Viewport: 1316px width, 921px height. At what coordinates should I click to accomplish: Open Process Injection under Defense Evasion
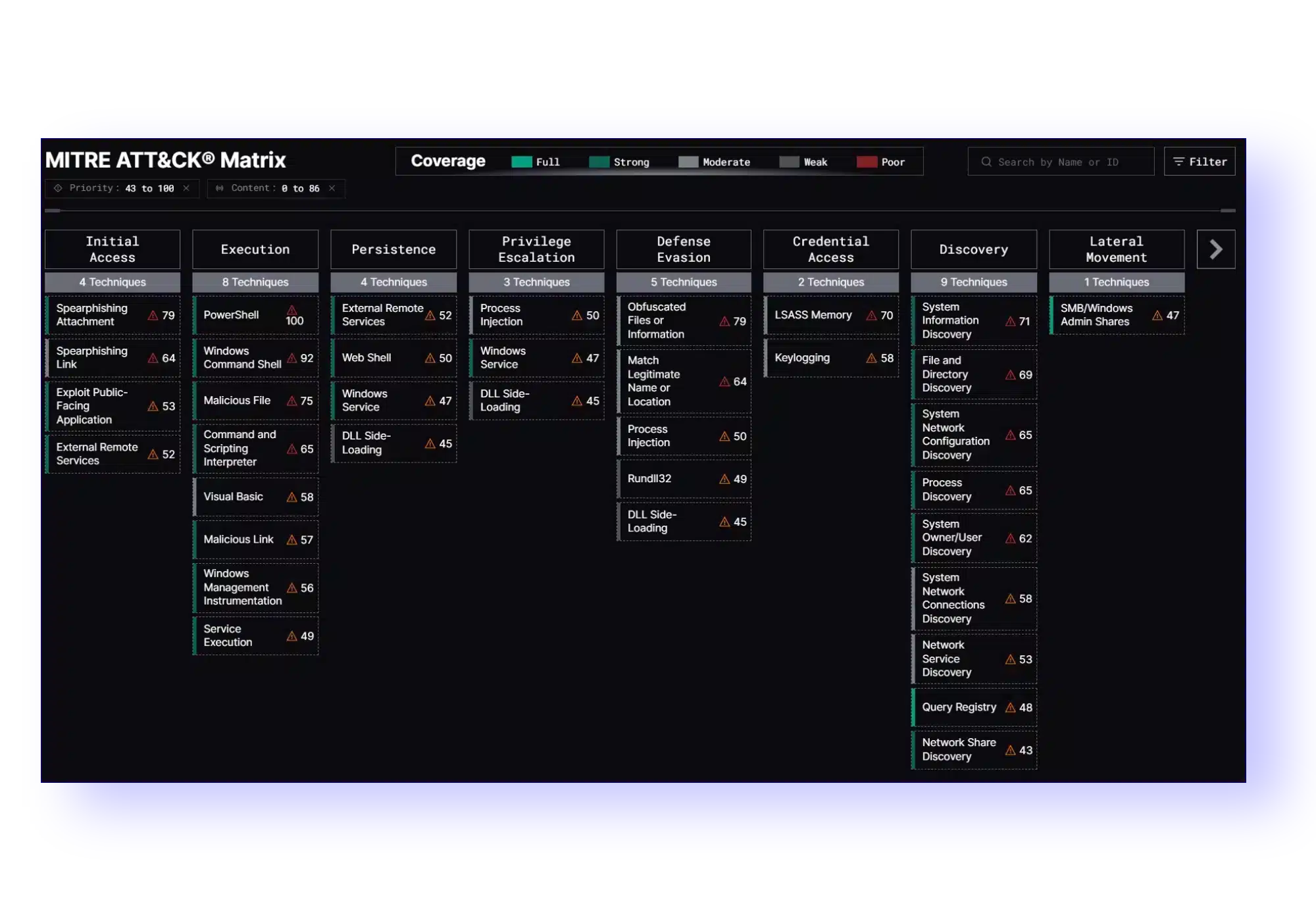[x=684, y=436]
